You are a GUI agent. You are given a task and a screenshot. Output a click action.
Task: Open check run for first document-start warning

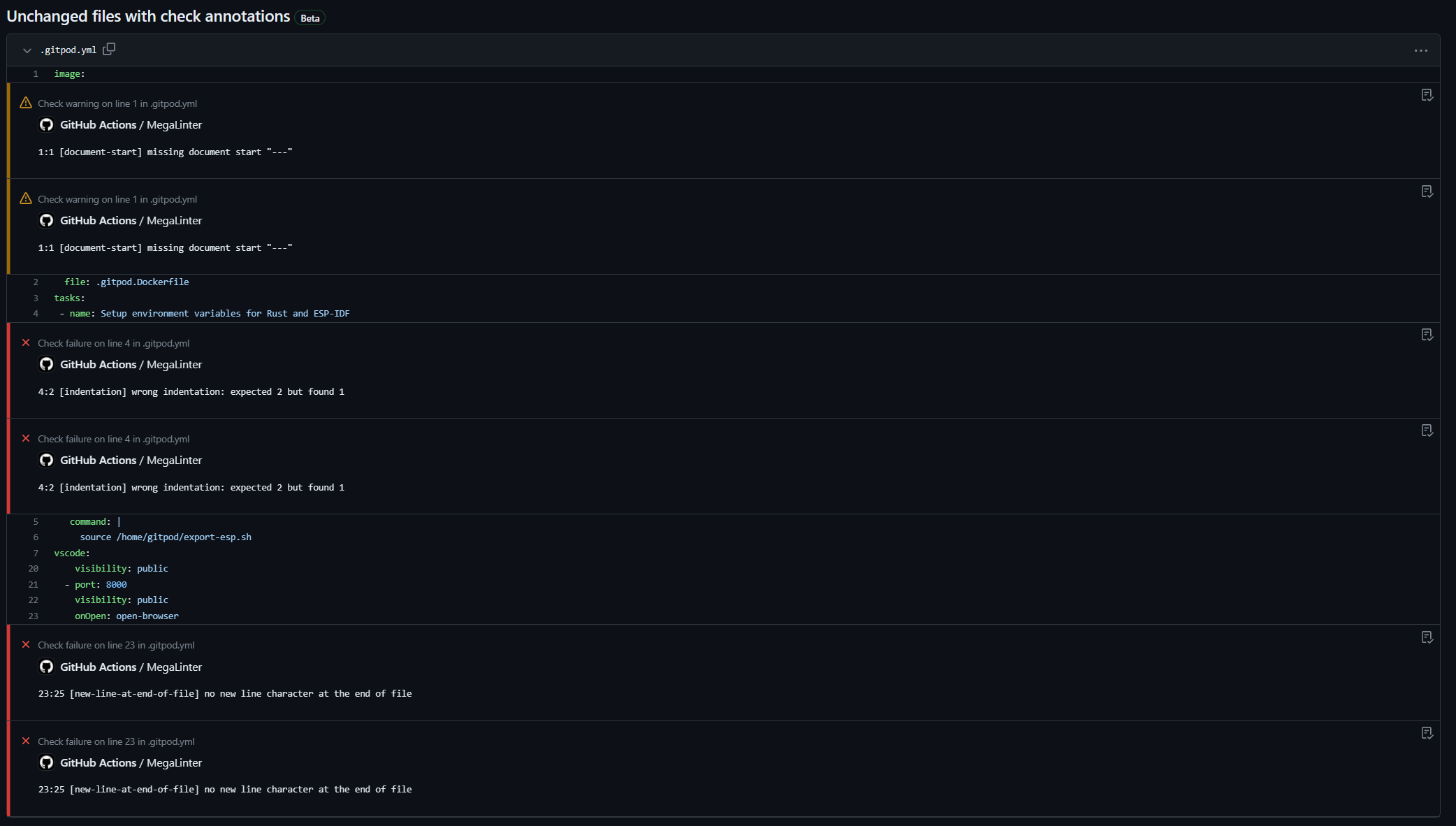point(1427,95)
